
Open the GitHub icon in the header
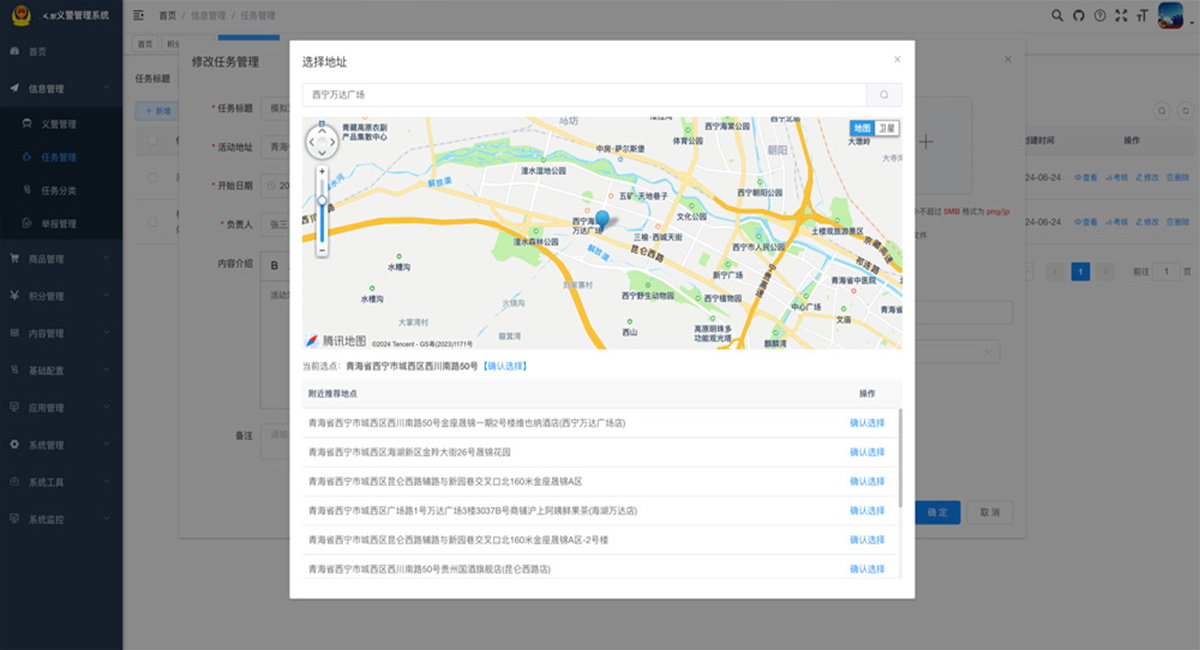tap(1078, 15)
